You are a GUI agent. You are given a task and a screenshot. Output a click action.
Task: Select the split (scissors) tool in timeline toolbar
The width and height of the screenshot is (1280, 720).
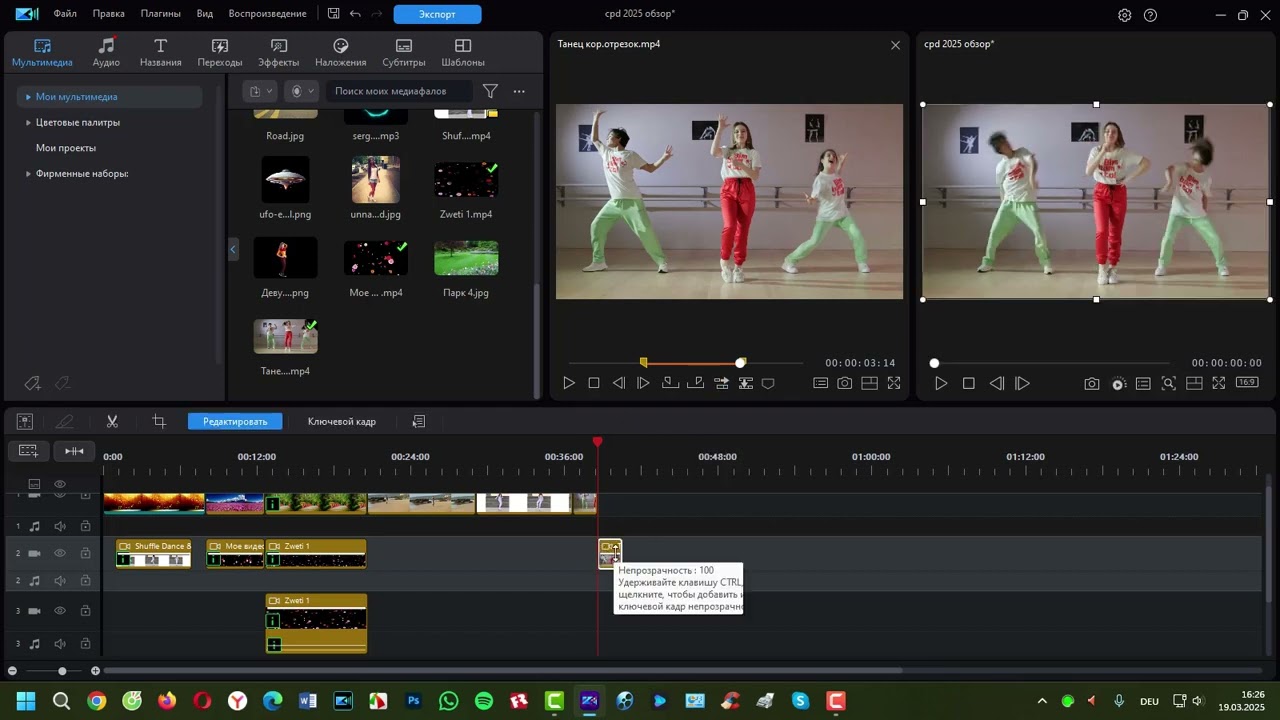click(x=112, y=422)
